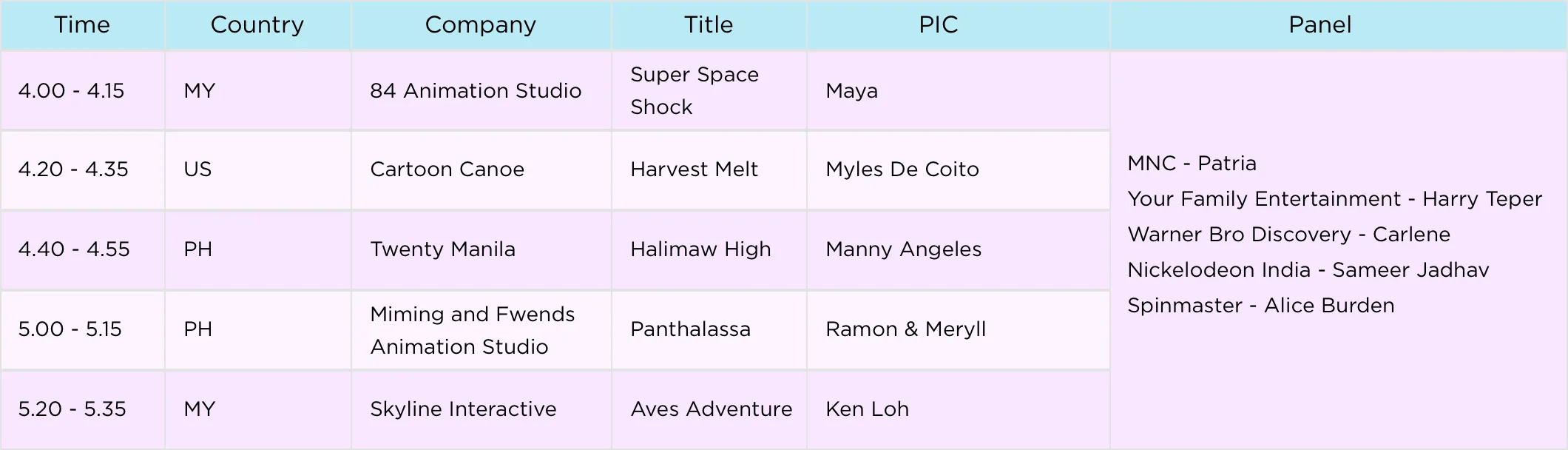The width and height of the screenshot is (1568, 450).
Task: Click the PIC column header
Action: (x=938, y=25)
